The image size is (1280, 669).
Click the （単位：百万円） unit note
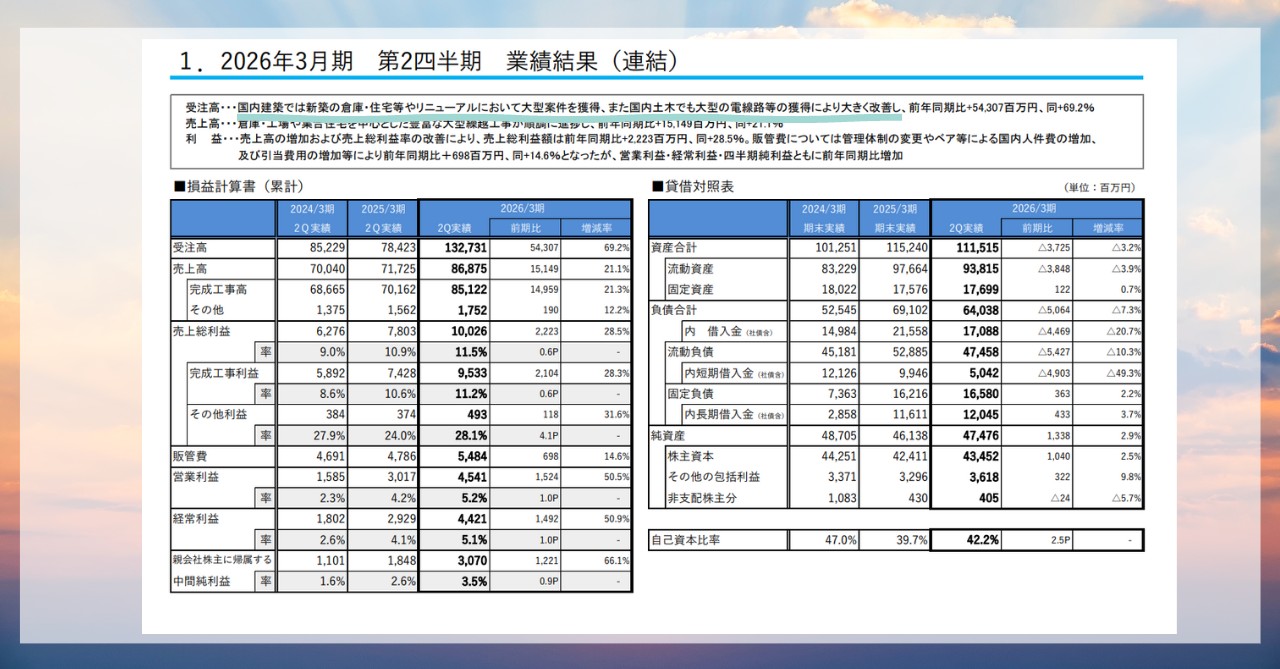[x=1100, y=187]
